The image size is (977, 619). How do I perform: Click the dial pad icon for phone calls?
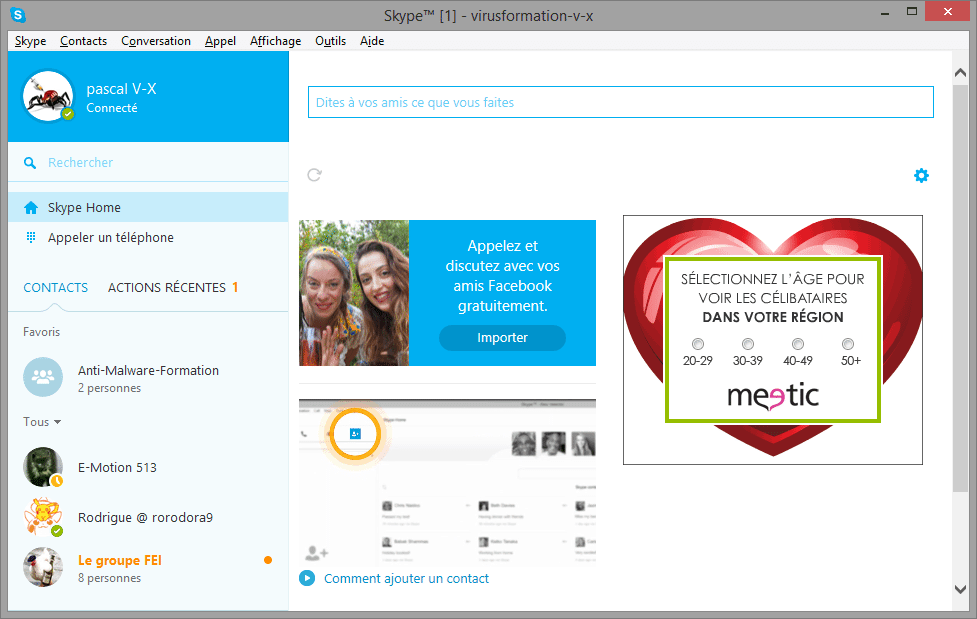coord(31,238)
